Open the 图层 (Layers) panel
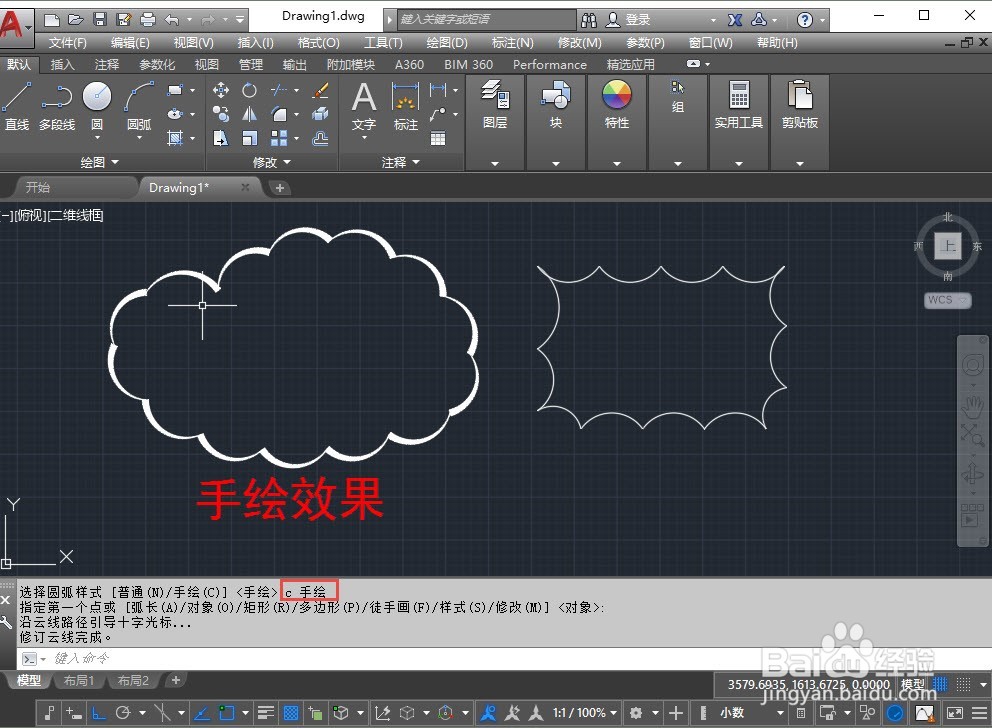 pyautogui.click(x=495, y=104)
